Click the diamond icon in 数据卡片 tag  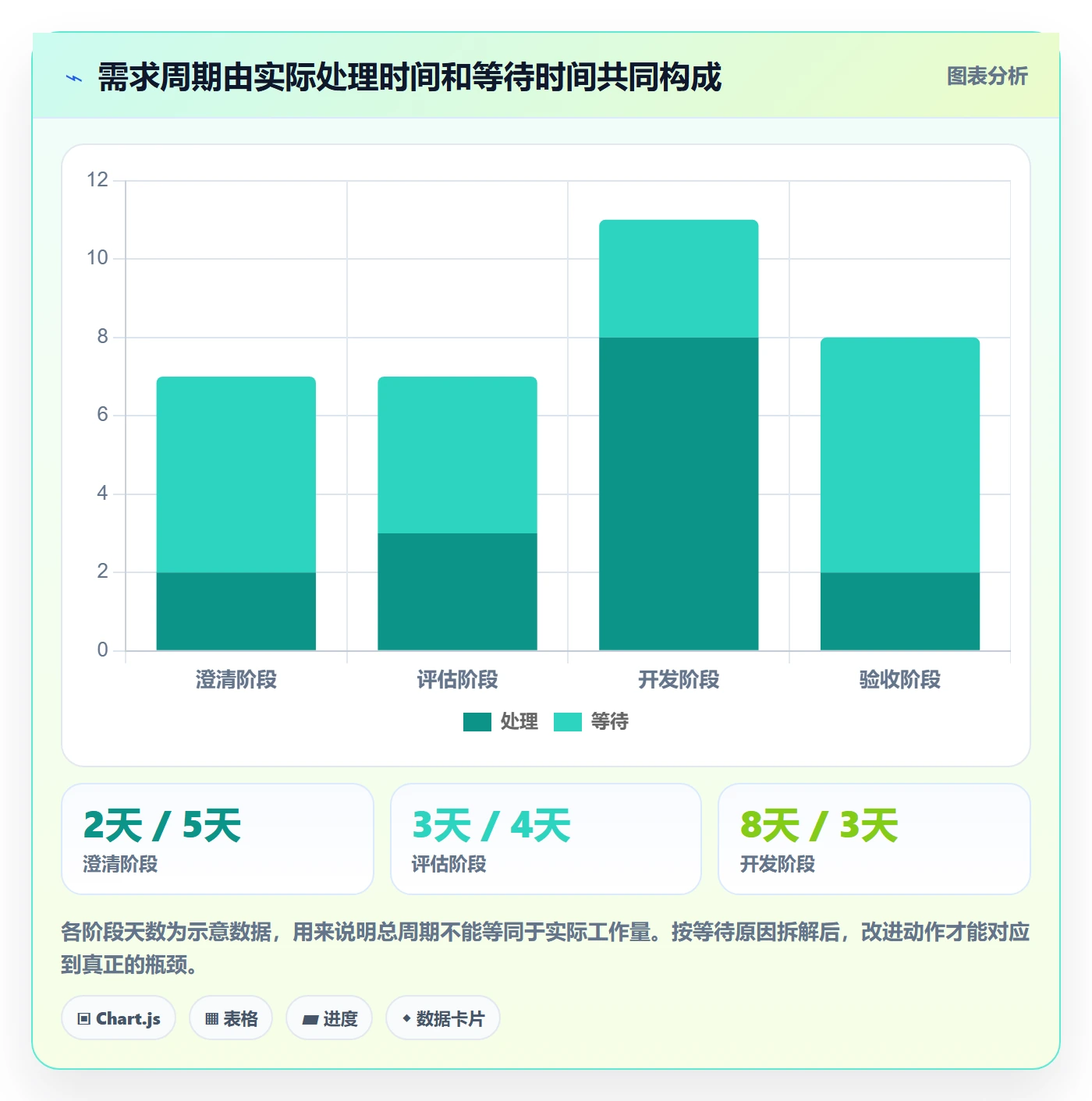point(406,1018)
